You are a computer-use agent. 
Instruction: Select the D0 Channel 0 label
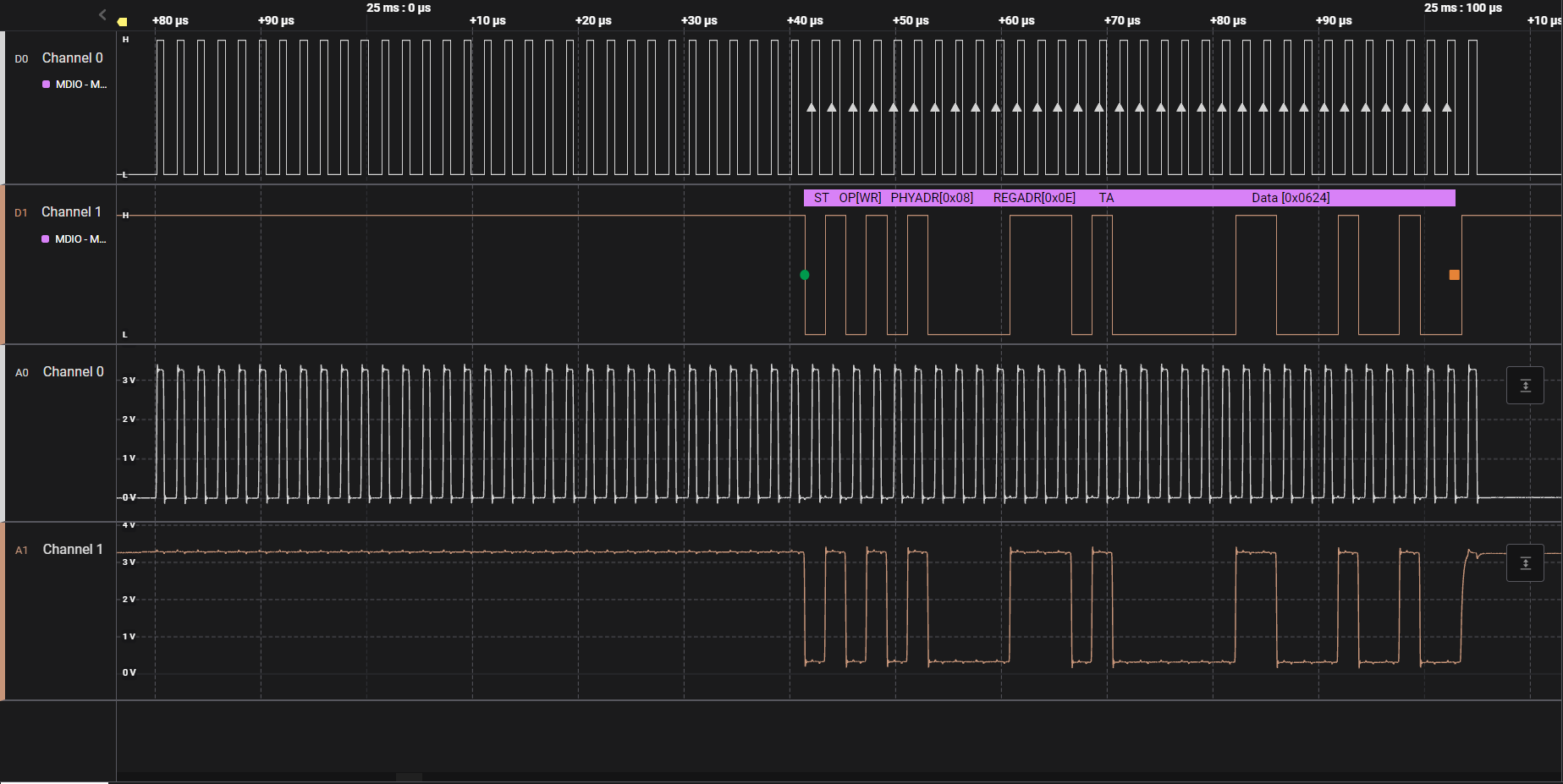click(x=72, y=58)
